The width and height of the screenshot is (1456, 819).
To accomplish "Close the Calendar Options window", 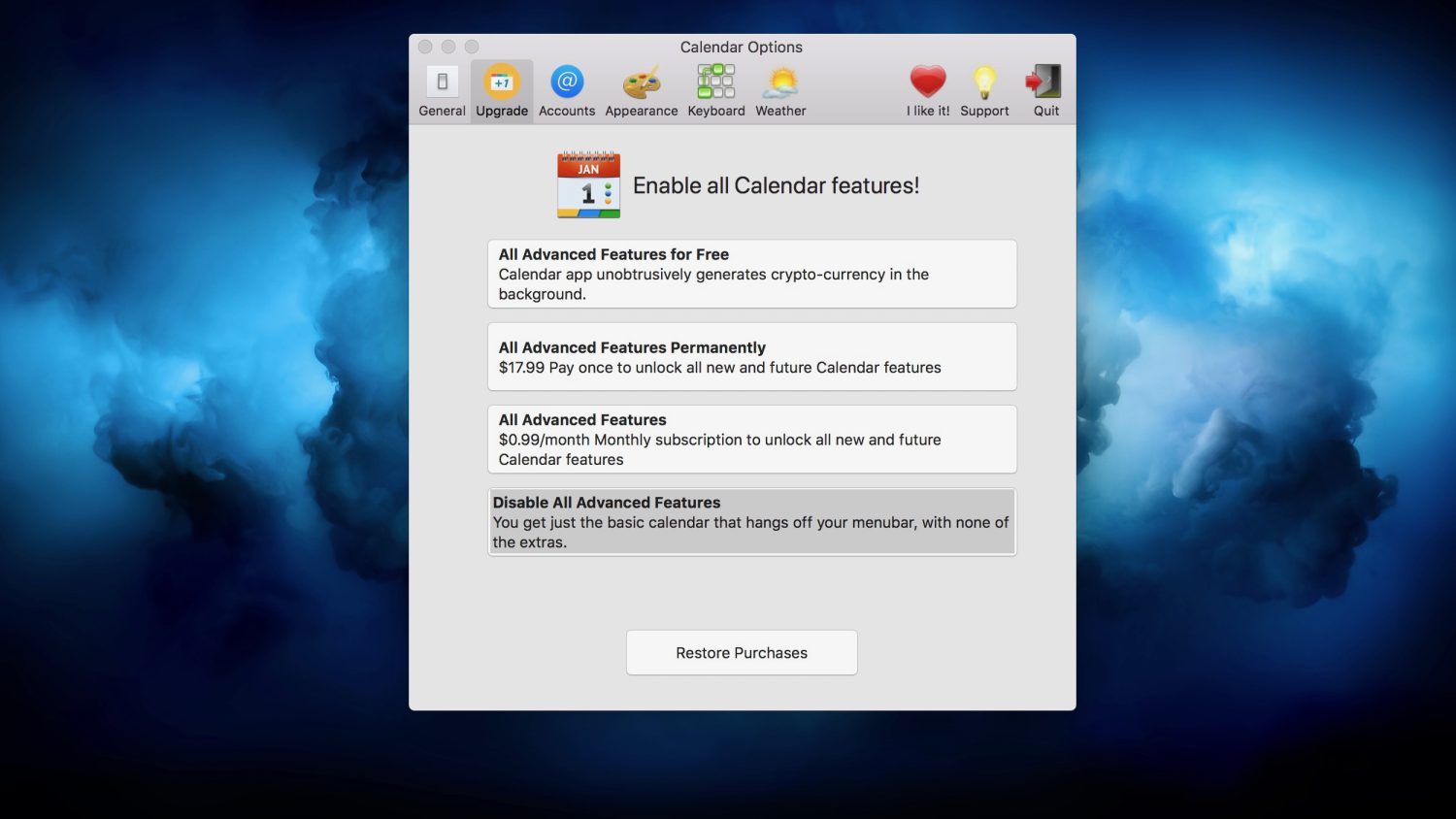I will (425, 47).
